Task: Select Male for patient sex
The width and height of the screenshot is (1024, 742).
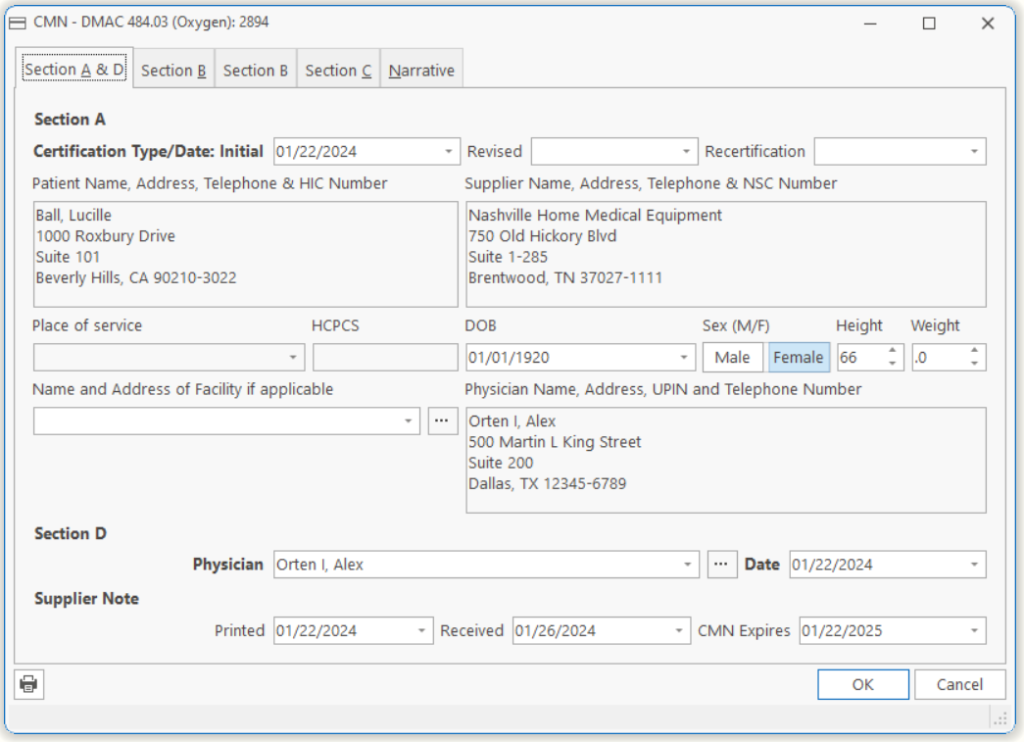Action: pyautogui.click(x=732, y=357)
